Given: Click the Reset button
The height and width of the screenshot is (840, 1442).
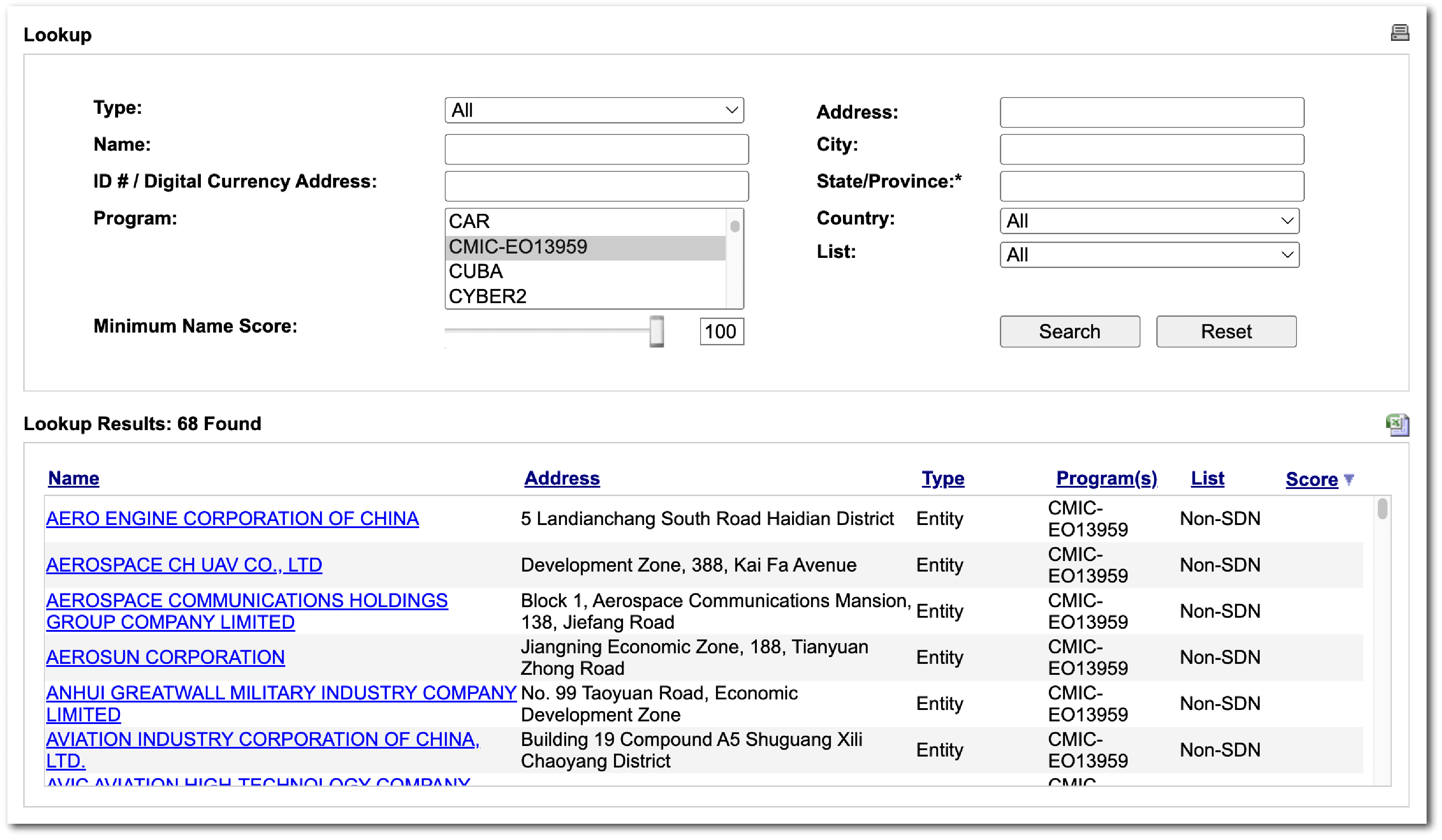Looking at the screenshot, I should tap(1226, 332).
